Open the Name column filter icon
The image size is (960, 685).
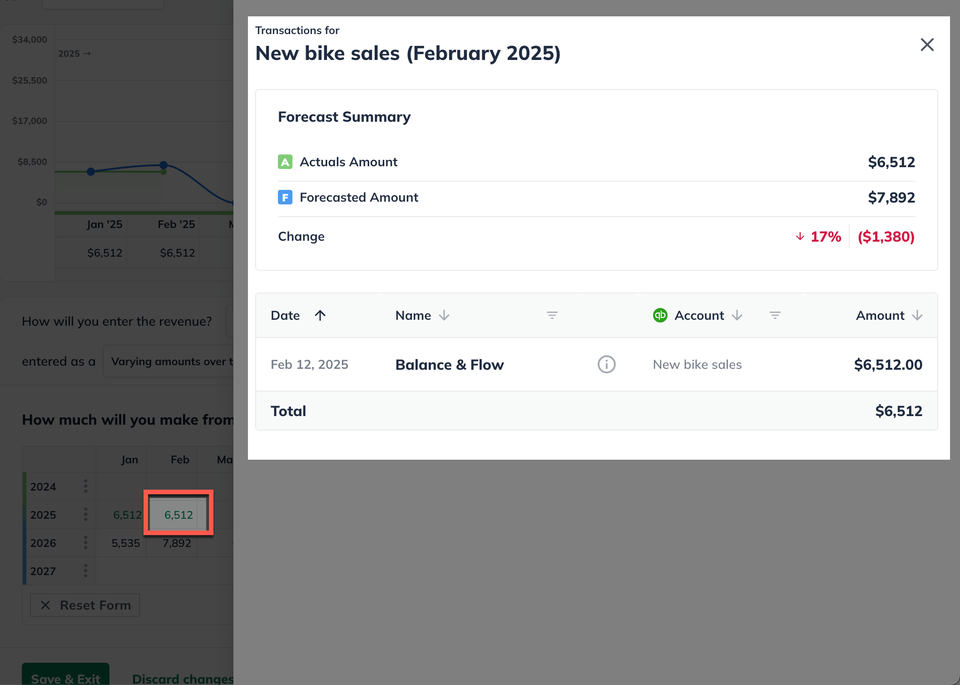(x=552, y=315)
